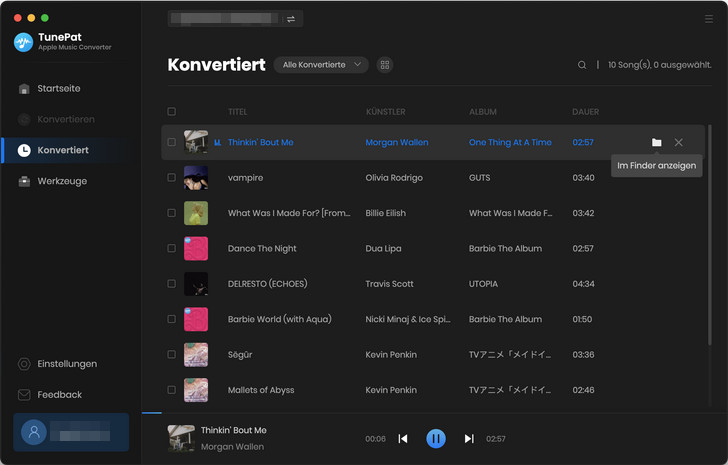Click the Werkzeuge toolbox icon

(x=24, y=181)
